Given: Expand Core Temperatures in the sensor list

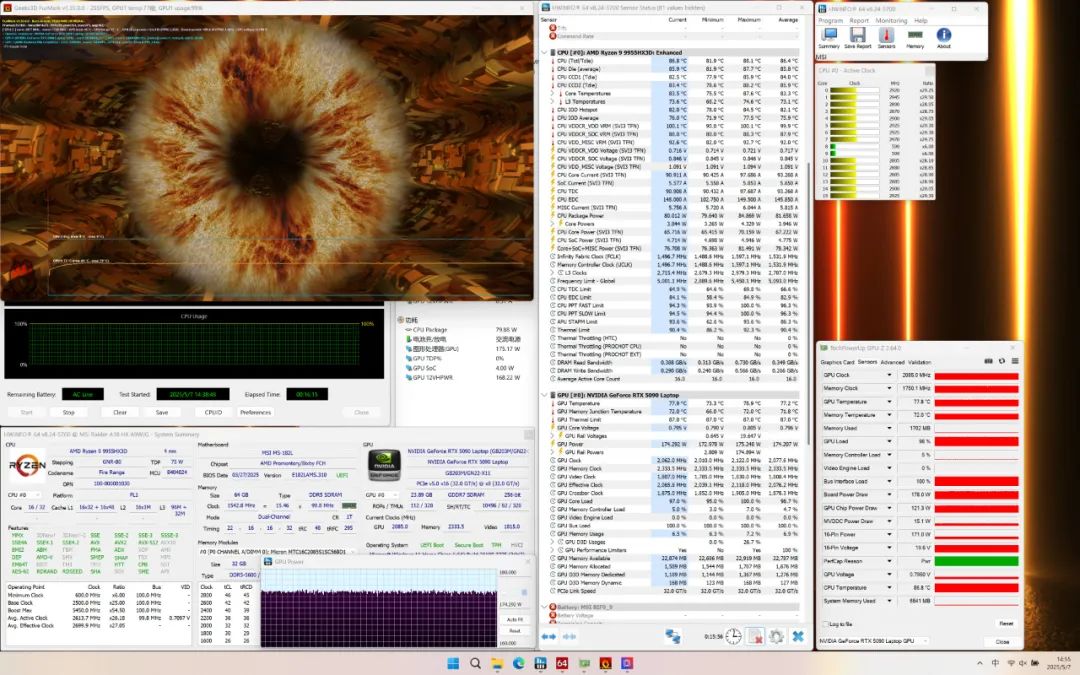Looking at the screenshot, I should click(552, 93).
